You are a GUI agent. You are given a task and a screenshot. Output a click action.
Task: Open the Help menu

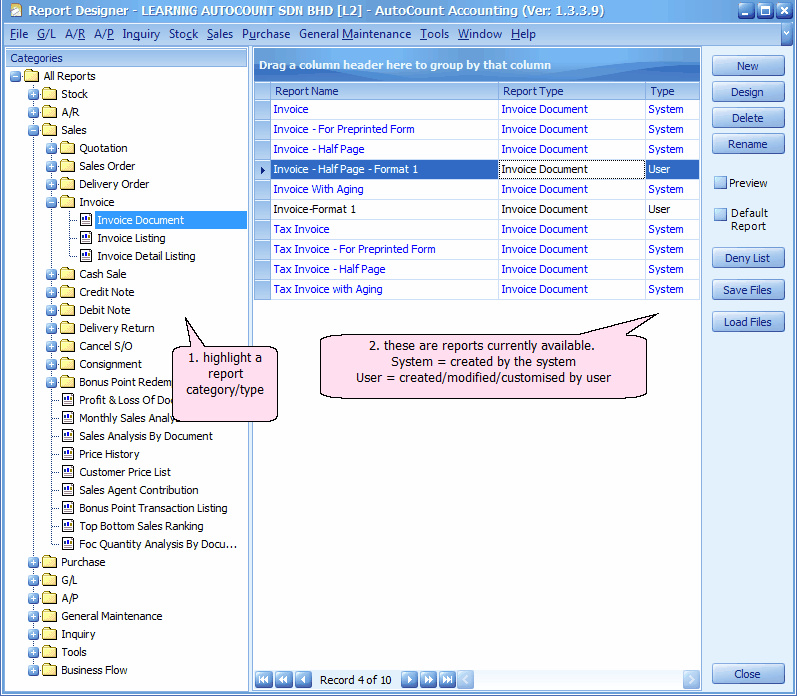pos(523,34)
